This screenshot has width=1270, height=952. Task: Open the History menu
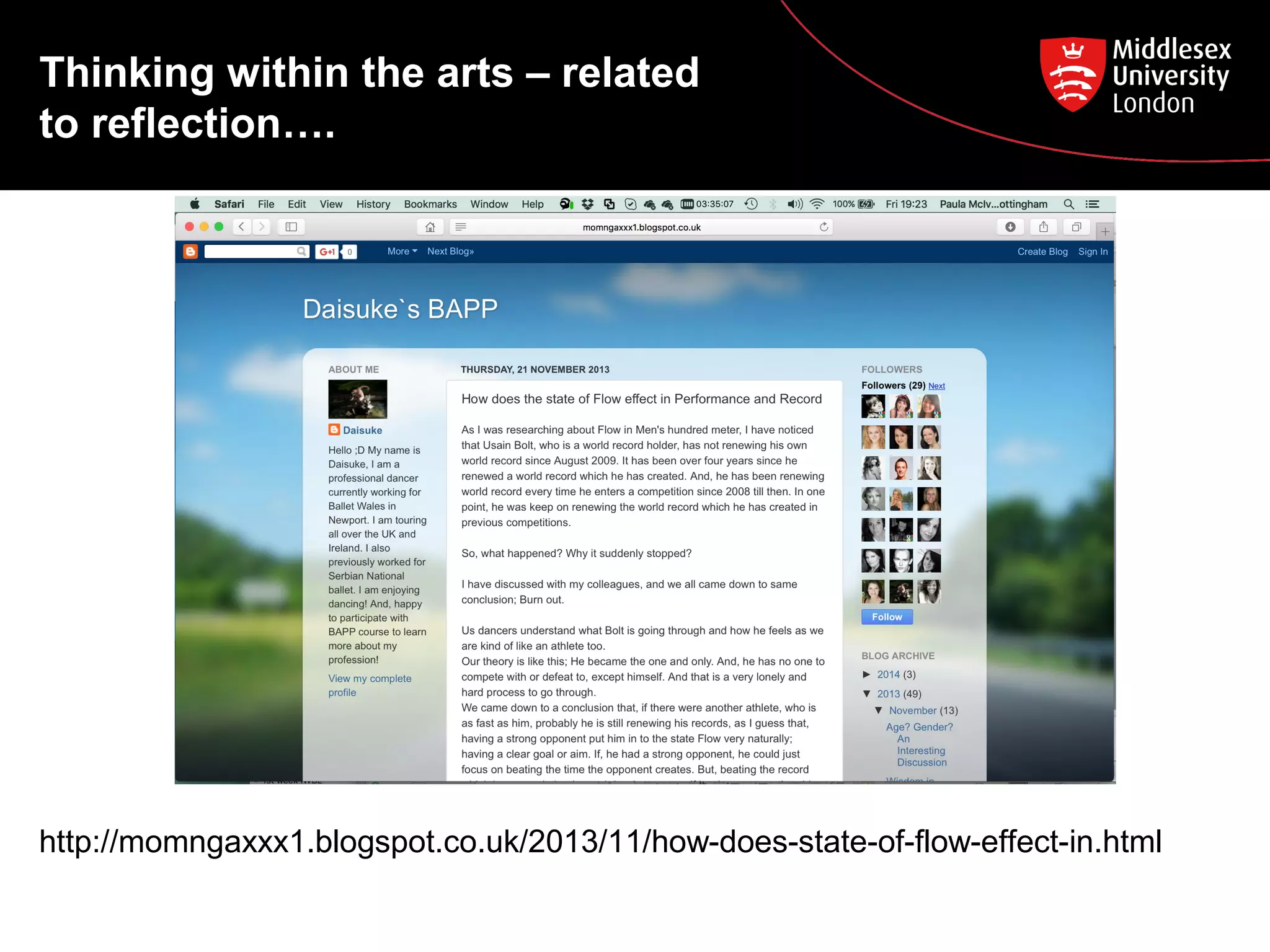pos(373,204)
